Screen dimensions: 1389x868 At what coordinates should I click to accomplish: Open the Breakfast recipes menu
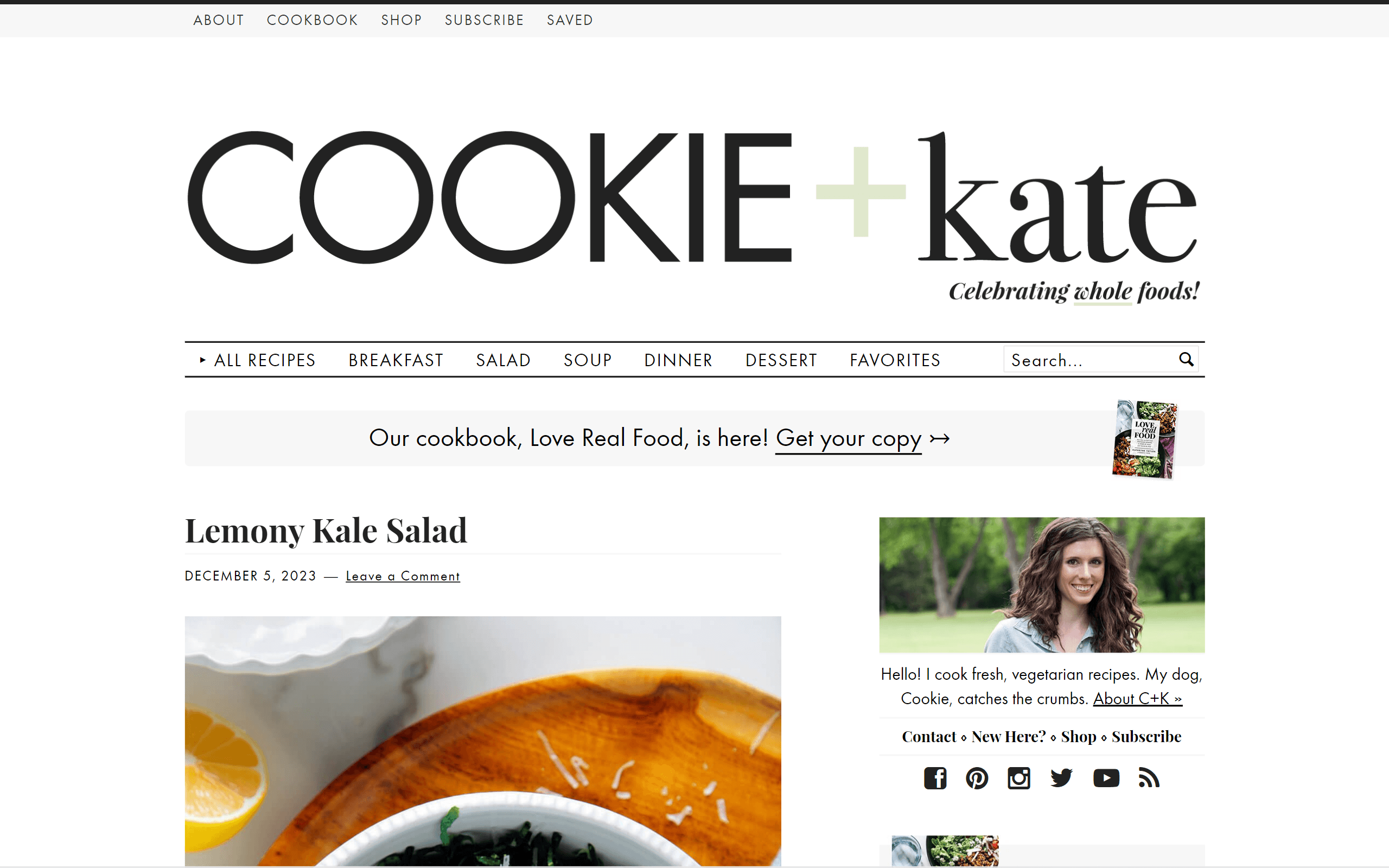pos(396,360)
